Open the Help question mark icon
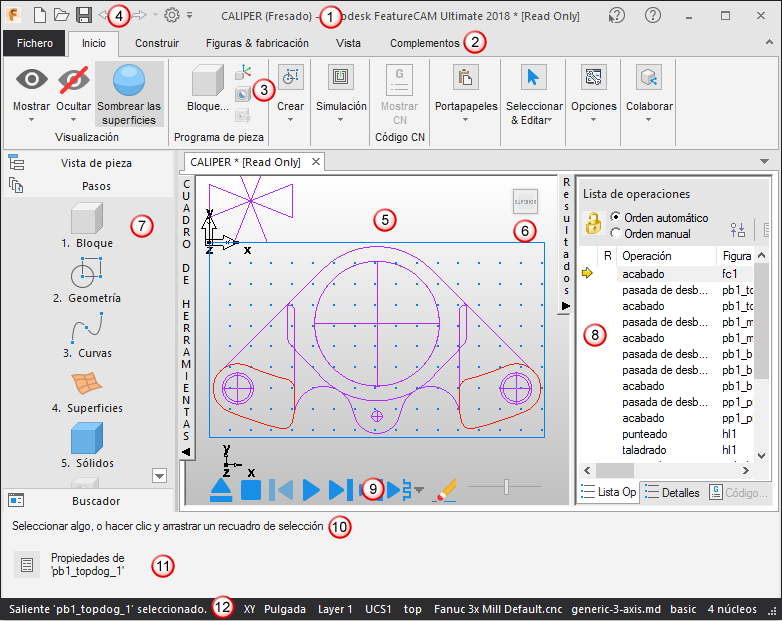This screenshot has height=621, width=782. 652,15
